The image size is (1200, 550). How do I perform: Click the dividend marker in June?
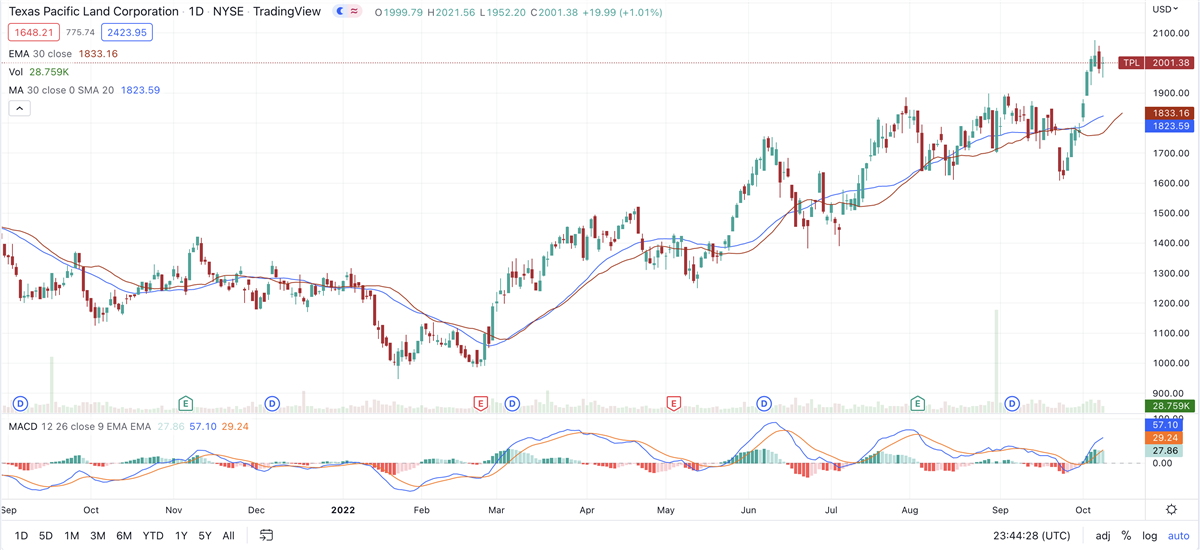pyautogui.click(x=764, y=403)
